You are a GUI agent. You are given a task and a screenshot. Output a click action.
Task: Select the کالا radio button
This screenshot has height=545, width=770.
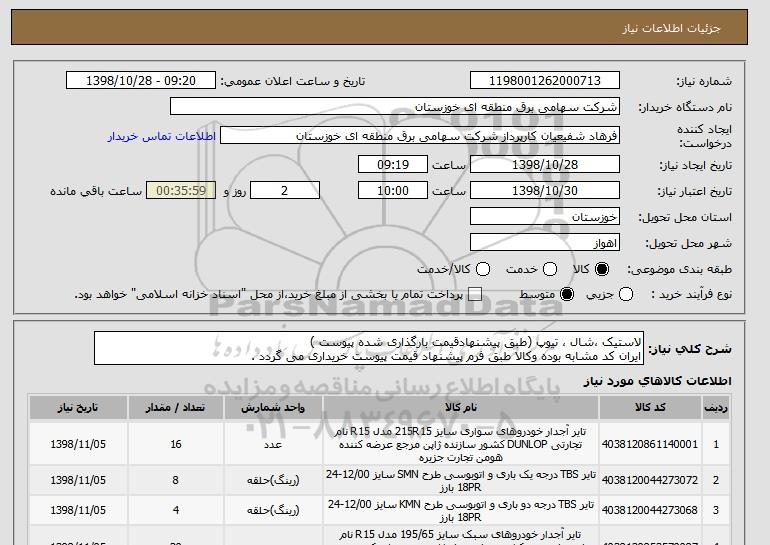coord(602,270)
